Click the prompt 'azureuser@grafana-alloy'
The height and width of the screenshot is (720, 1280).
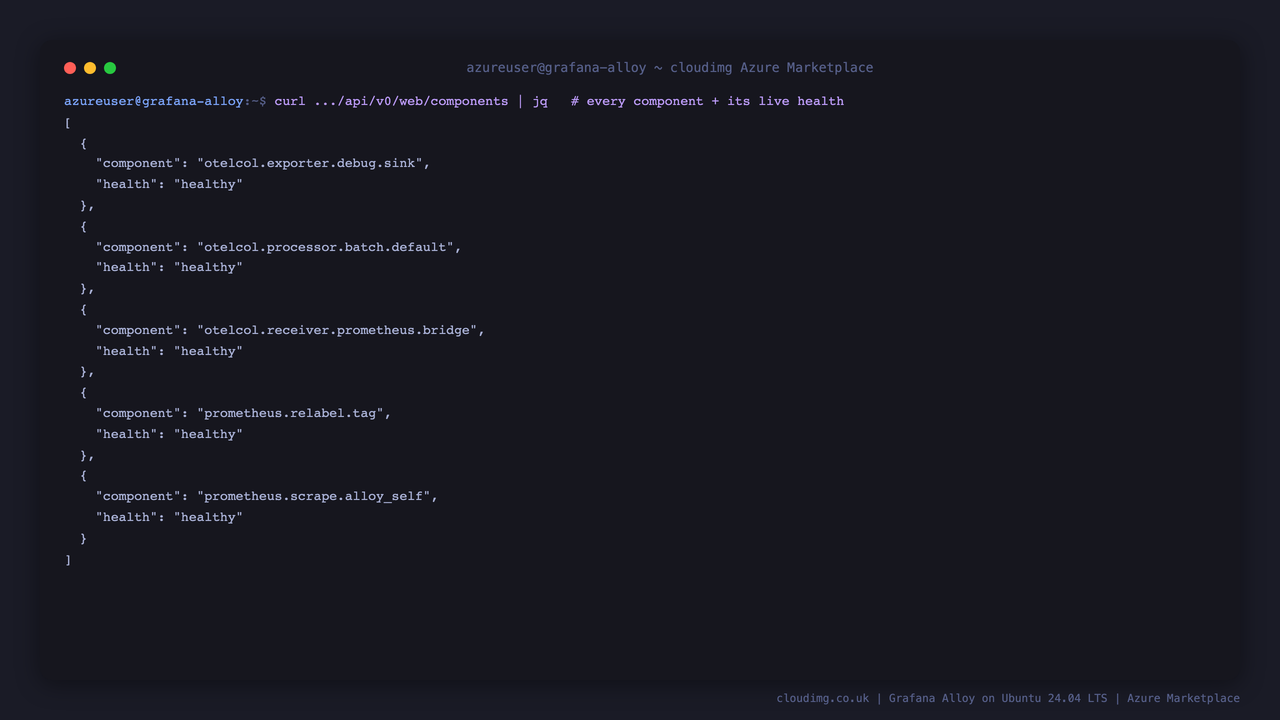click(154, 101)
